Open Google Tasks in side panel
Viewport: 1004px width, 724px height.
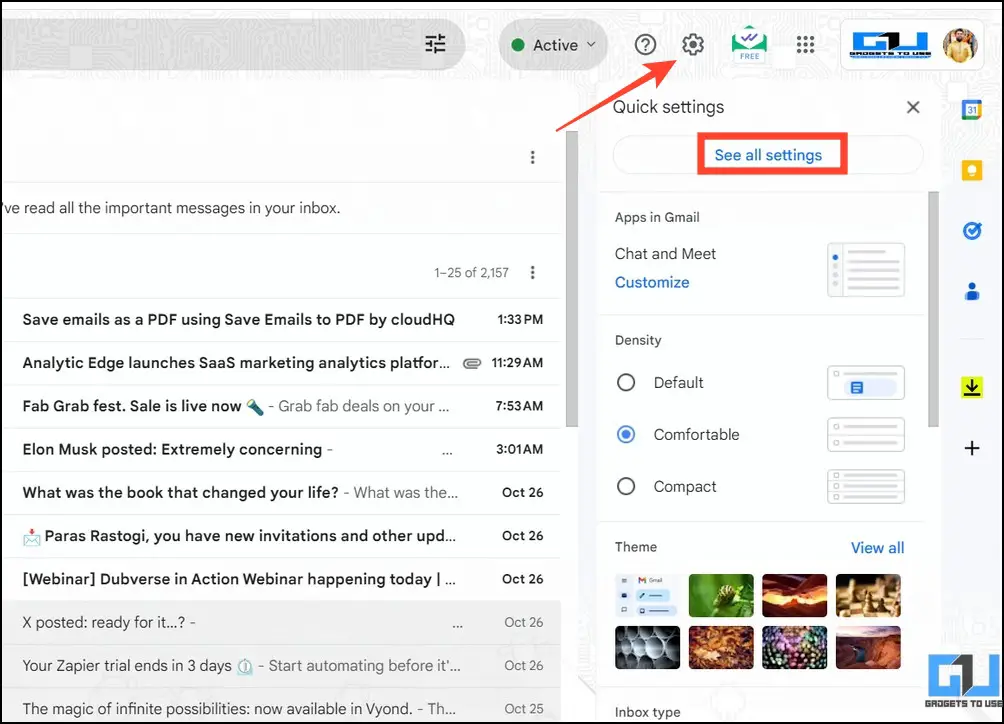click(x=972, y=230)
